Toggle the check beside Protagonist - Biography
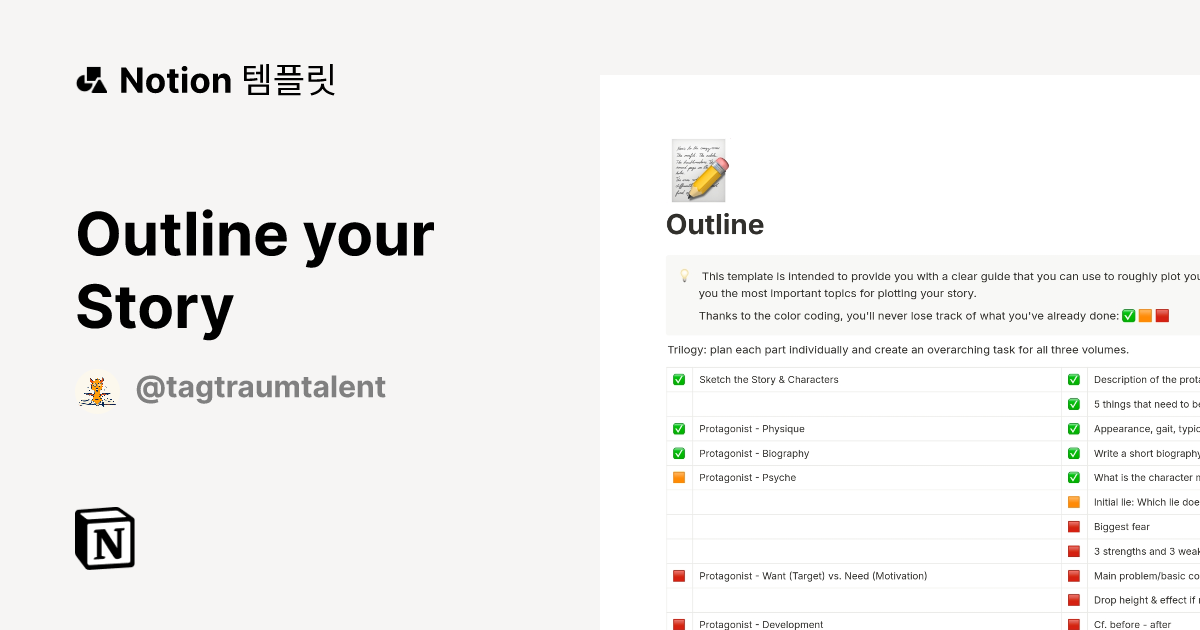 pyautogui.click(x=678, y=453)
